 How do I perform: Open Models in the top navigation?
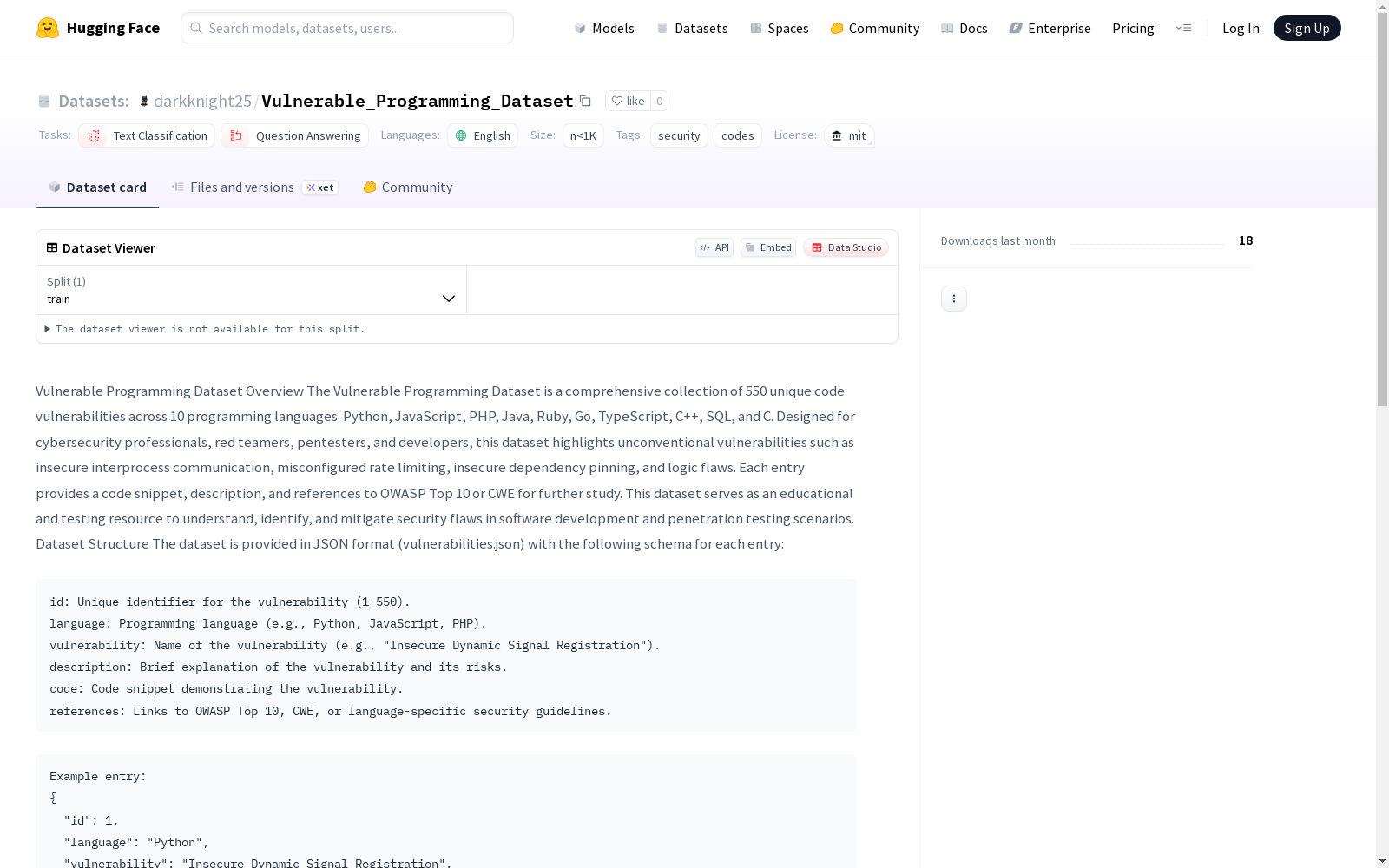pyautogui.click(x=604, y=28)
